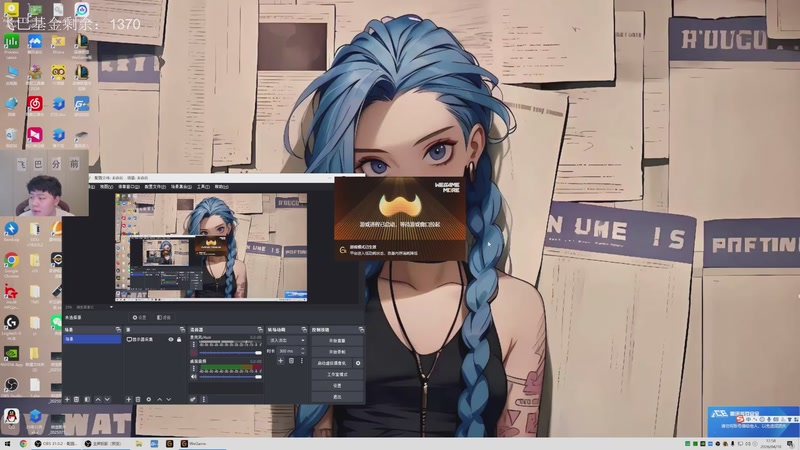This screenshot has height=450, width=800.
Task: Adjust desktop audio volume slider in mixer
Action: pyautogui.click(x=230, y=377)
